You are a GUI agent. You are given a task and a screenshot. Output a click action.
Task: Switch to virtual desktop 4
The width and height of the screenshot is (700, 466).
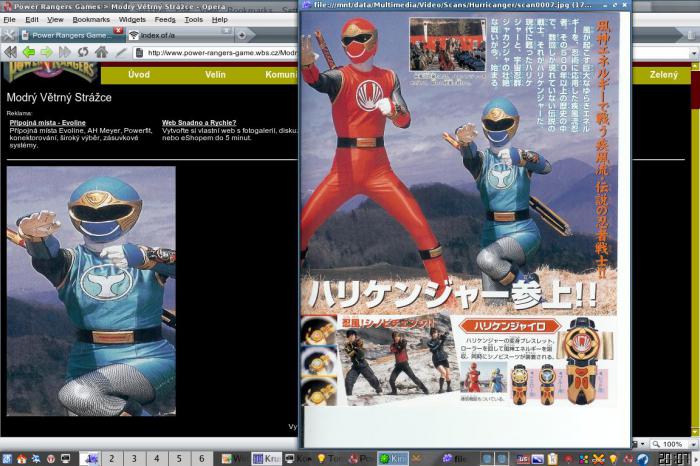point(157,458)
